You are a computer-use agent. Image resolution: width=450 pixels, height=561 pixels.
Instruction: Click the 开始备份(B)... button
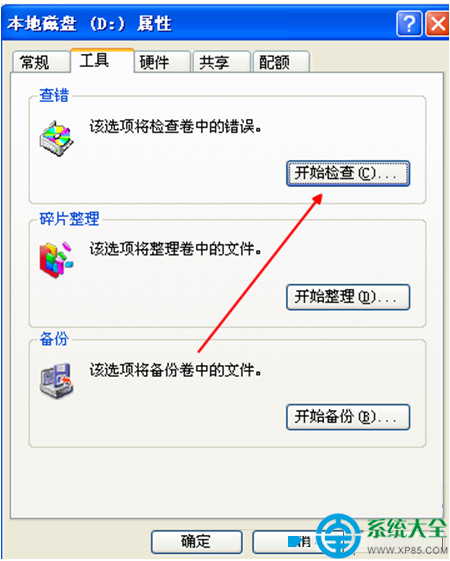point(348,417)
